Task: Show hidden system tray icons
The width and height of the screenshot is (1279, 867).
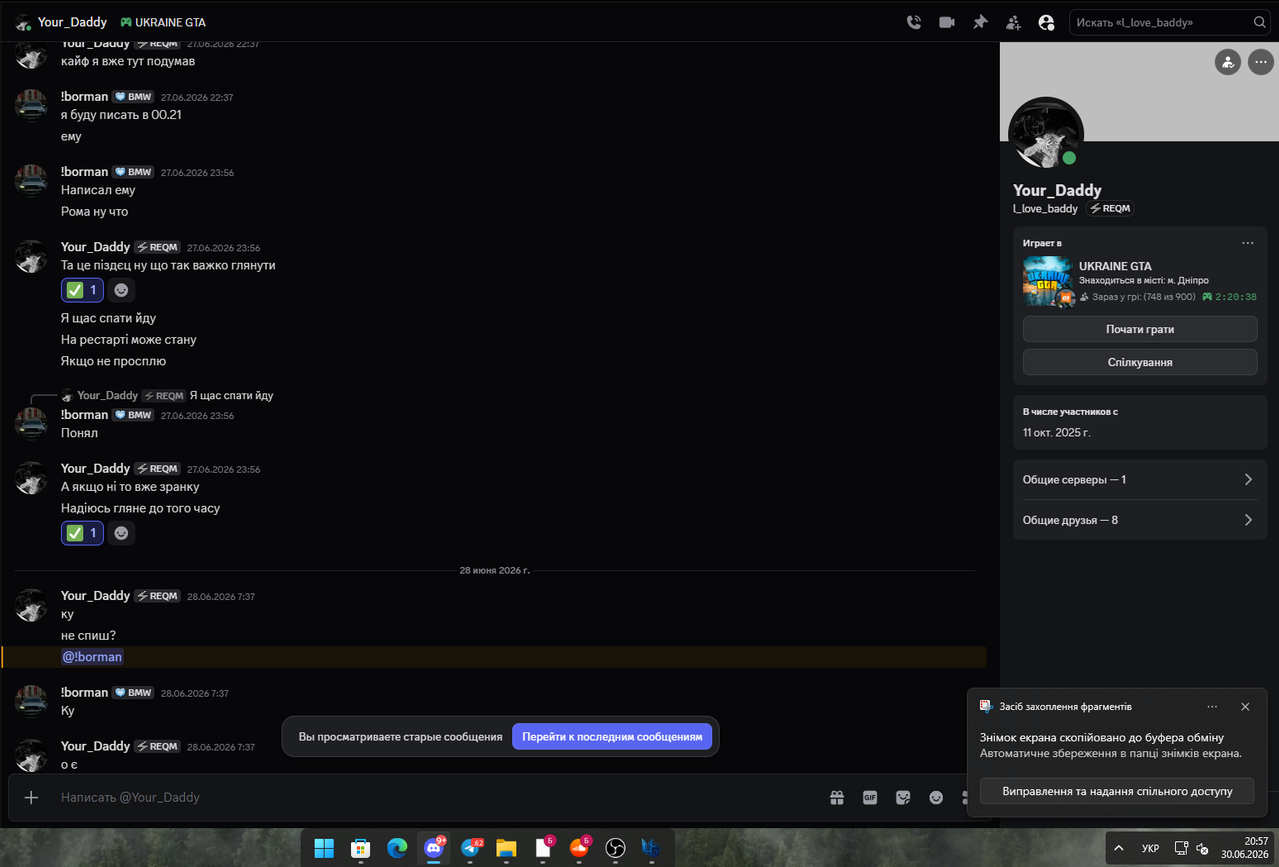Action: click(1119, 848)
